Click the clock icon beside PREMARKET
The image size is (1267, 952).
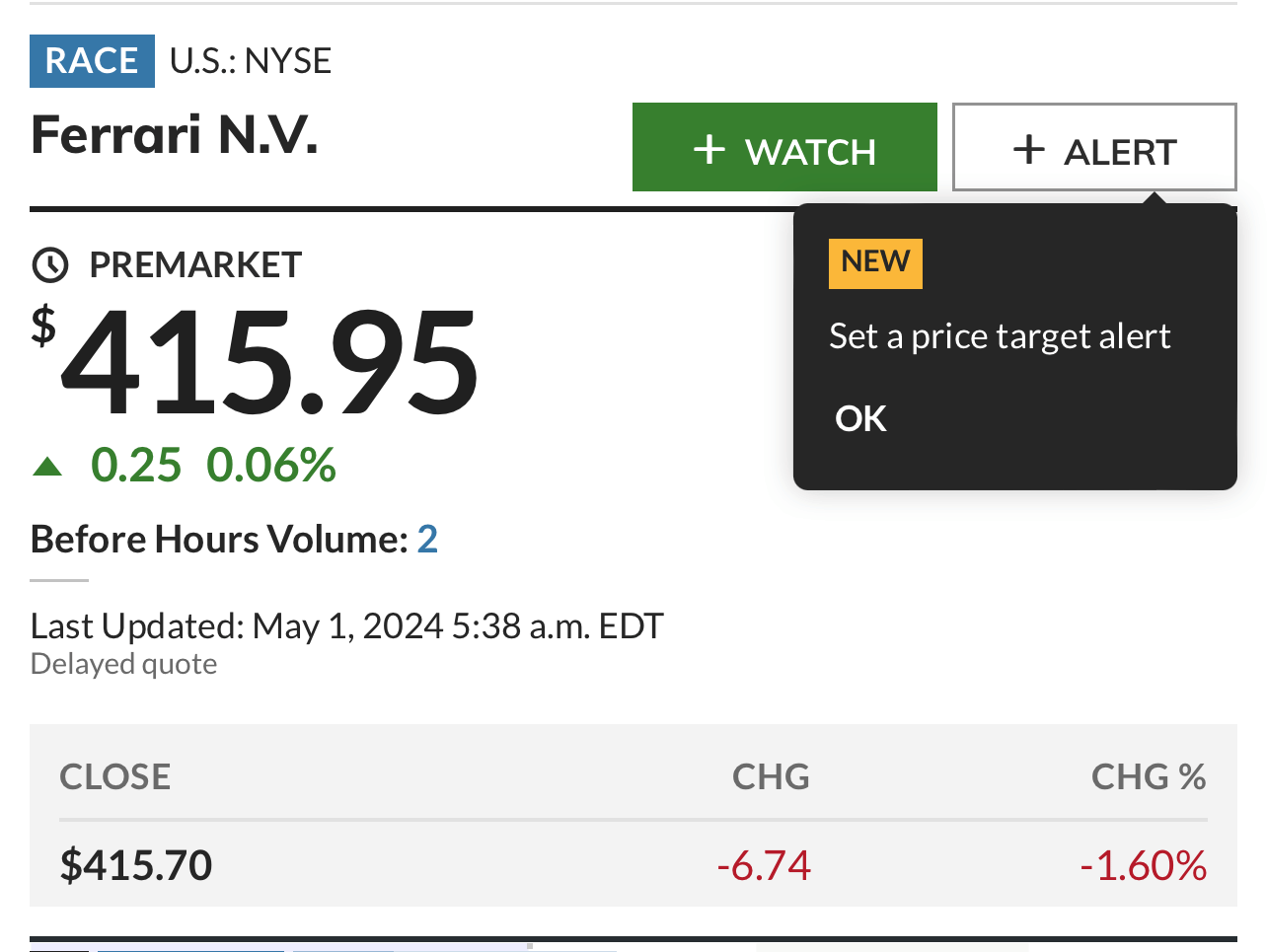[x=50, y=264]
